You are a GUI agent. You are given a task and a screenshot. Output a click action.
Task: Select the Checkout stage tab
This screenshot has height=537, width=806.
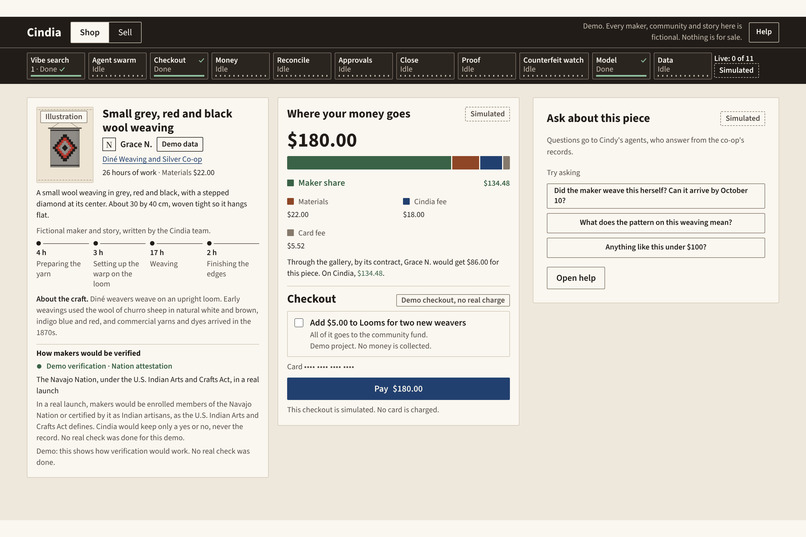tap(179, 65)
